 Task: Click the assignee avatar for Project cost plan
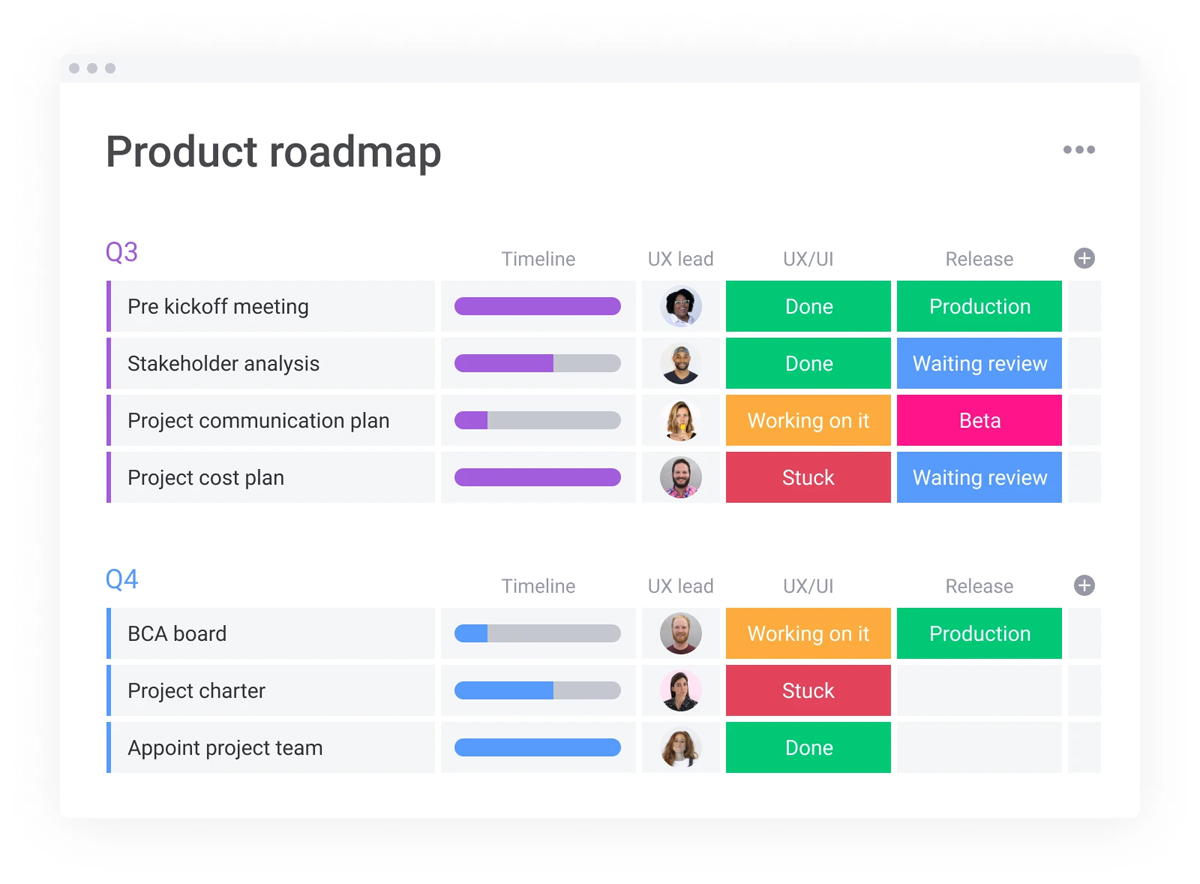point(681,477)
